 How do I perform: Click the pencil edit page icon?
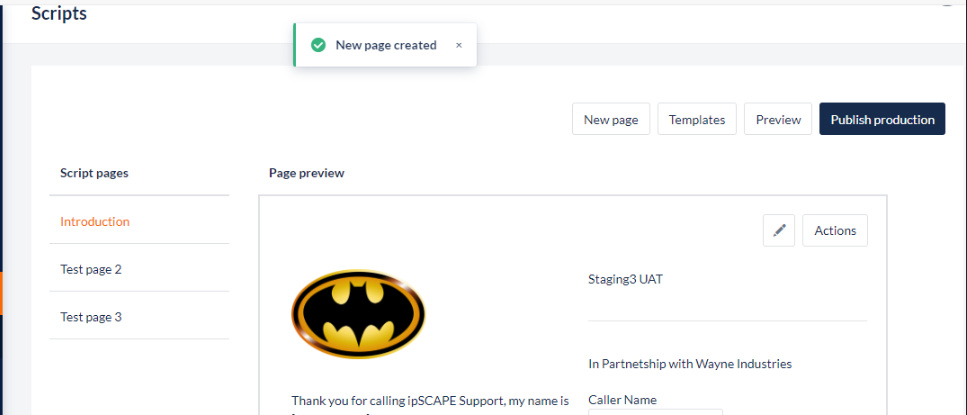(x=779, y=230)
